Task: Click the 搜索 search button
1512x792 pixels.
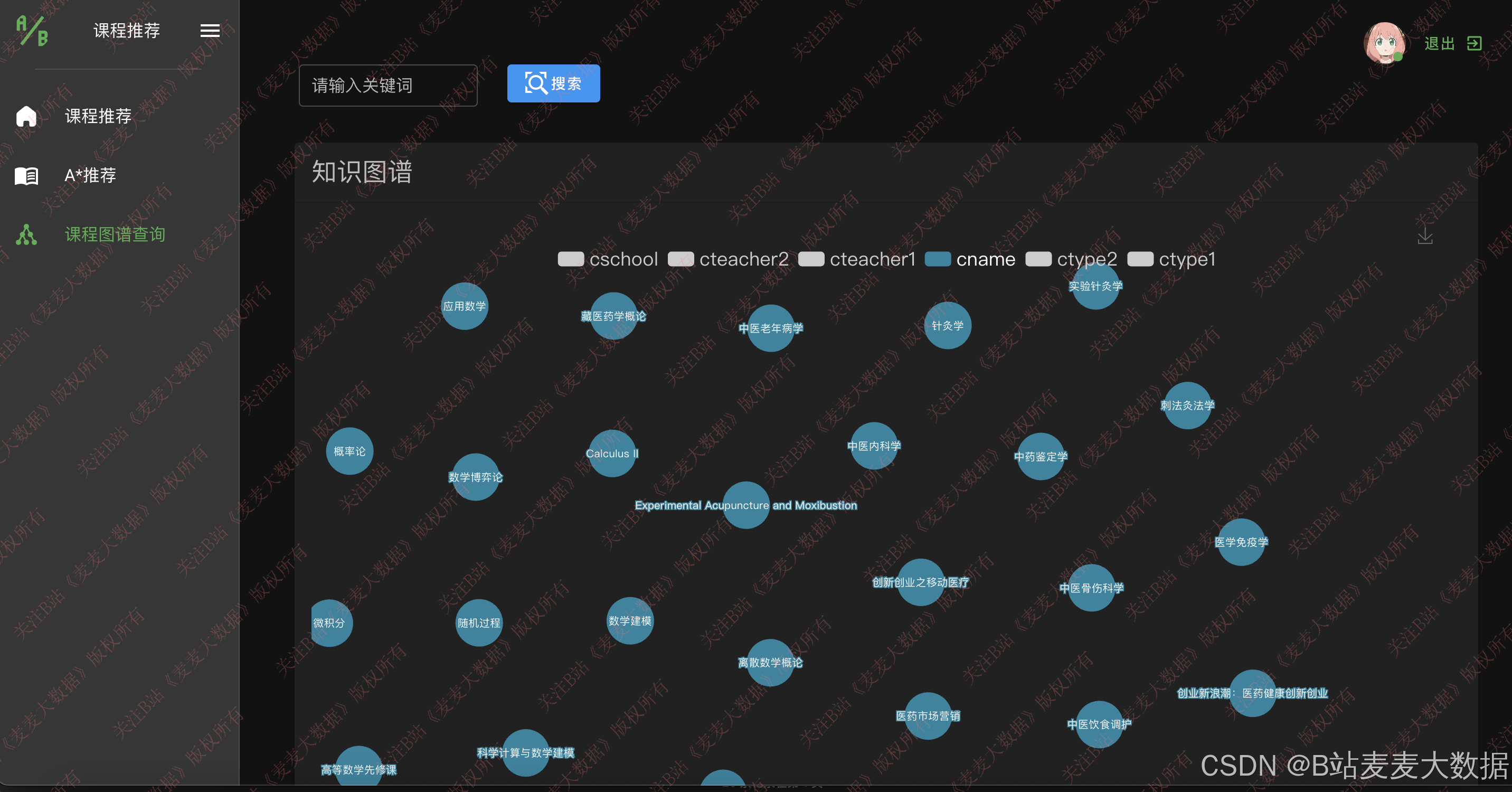Action: (553, 83)
